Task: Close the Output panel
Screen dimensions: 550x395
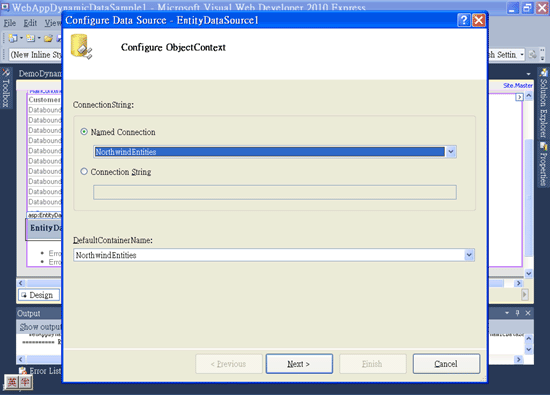Action: 528,313
